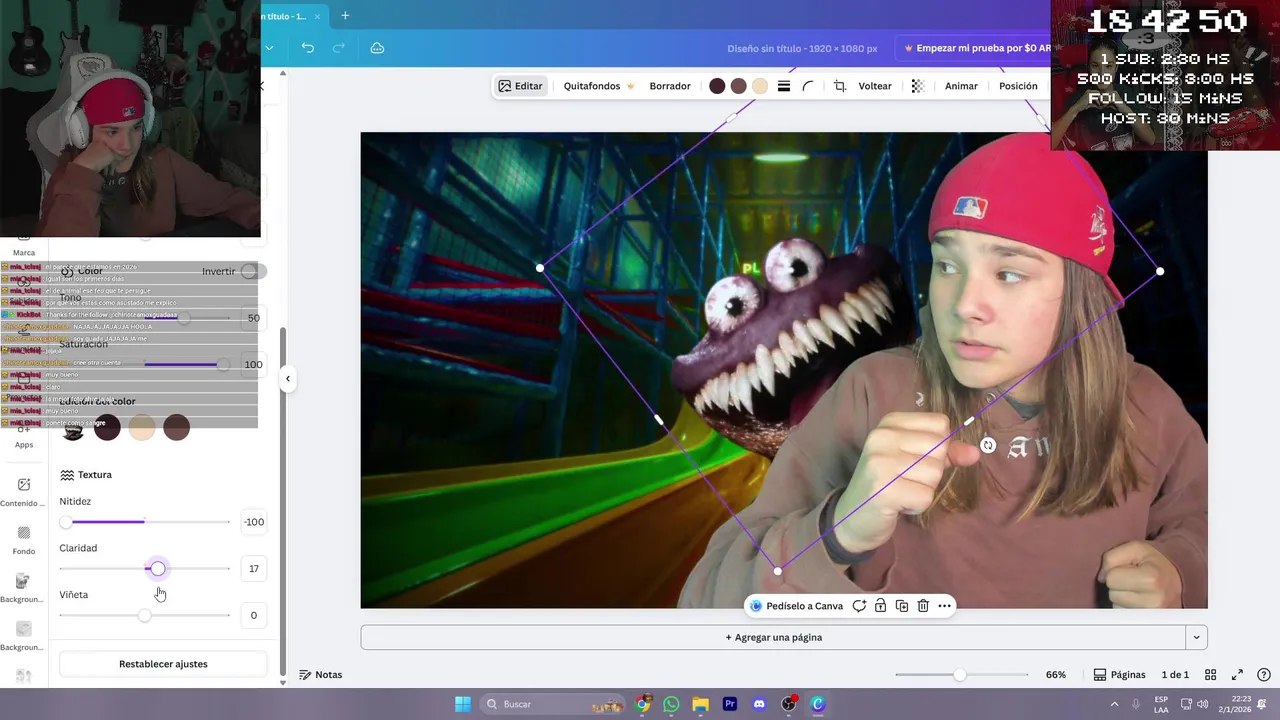Pick the dark maroon color in toolbar
The image size is (1280, 720).
[717, 86]
